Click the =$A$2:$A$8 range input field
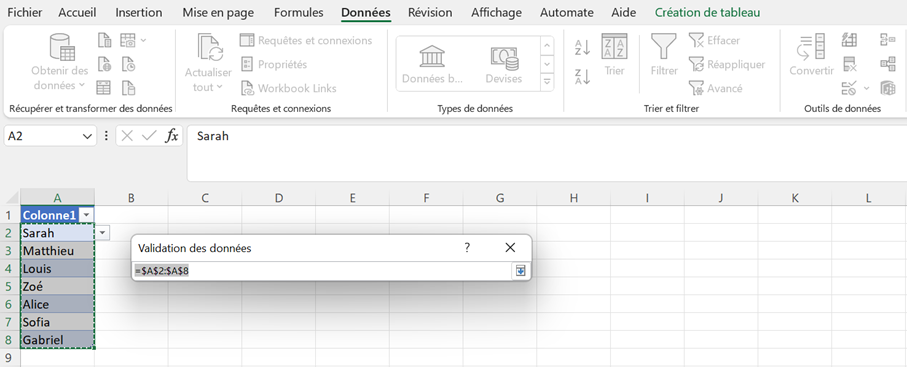 [x=322, y=271]
